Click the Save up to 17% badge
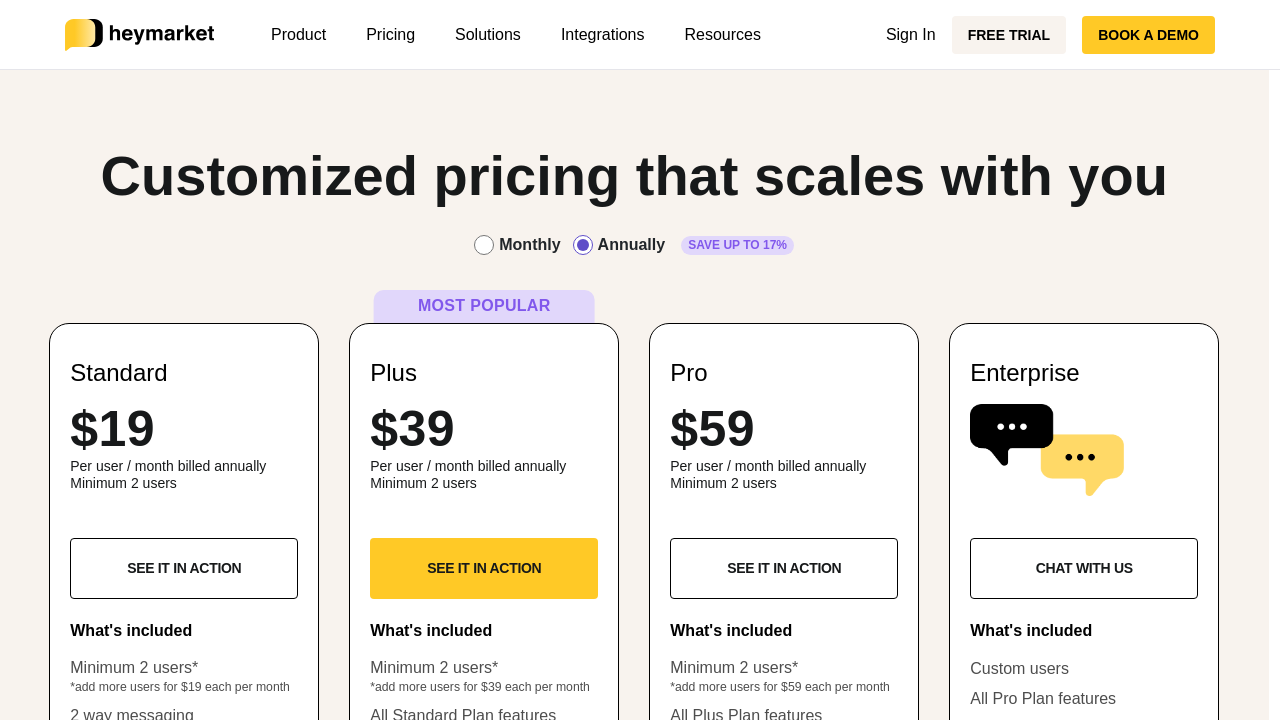The height and width of the screenshot is (720, 1280). tap(737, 245)
